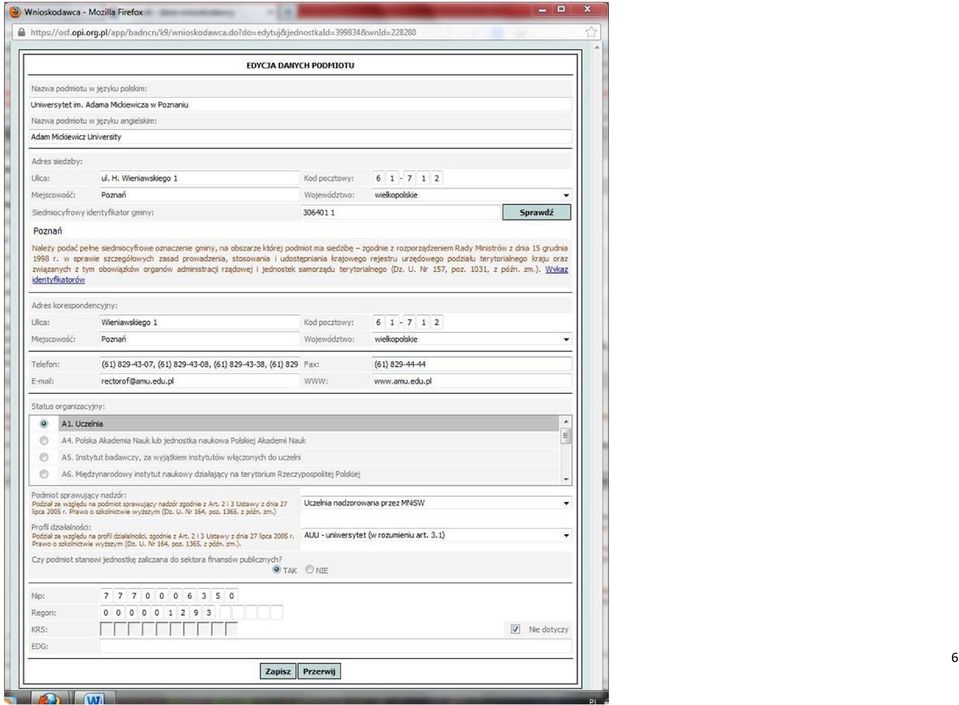Click the padlock icon in address bar
The width and height of the screenshot is (959, 705).
pyautogui.click(x=21, y=32)
